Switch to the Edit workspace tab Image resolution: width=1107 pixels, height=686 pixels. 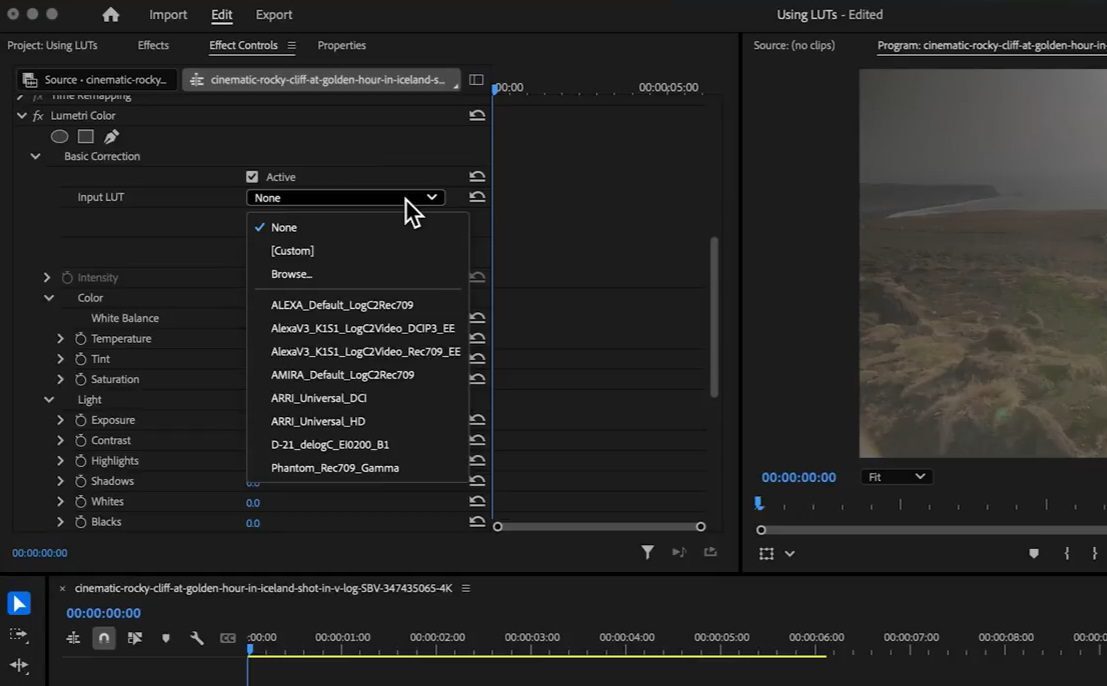222,14
